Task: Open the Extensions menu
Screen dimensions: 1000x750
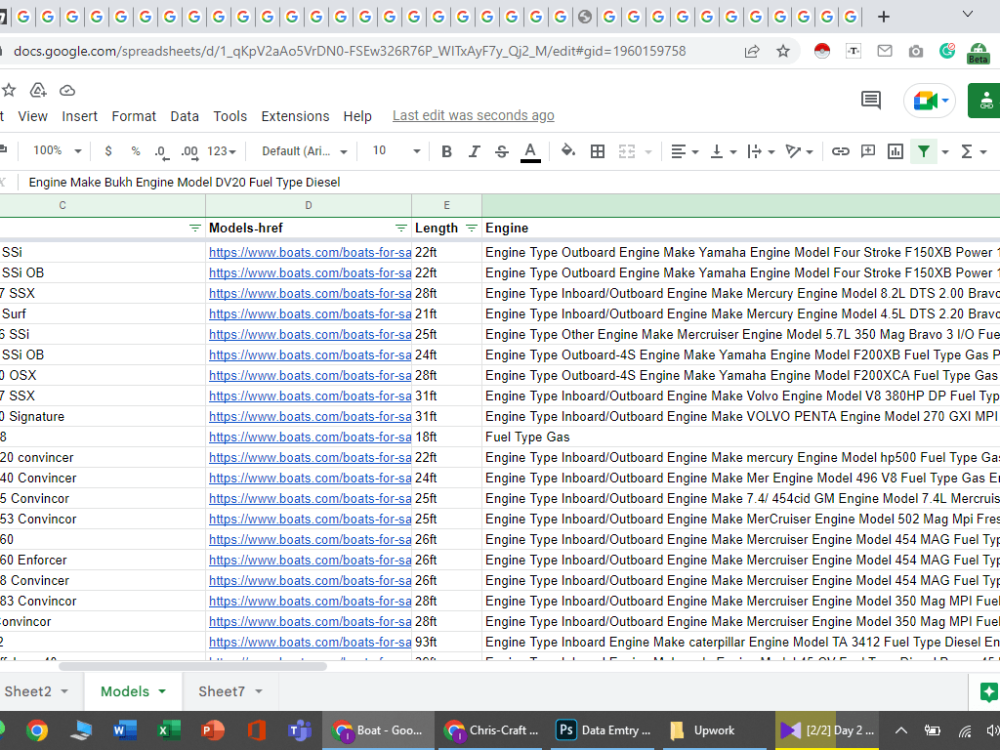Action: pos(295,116)
